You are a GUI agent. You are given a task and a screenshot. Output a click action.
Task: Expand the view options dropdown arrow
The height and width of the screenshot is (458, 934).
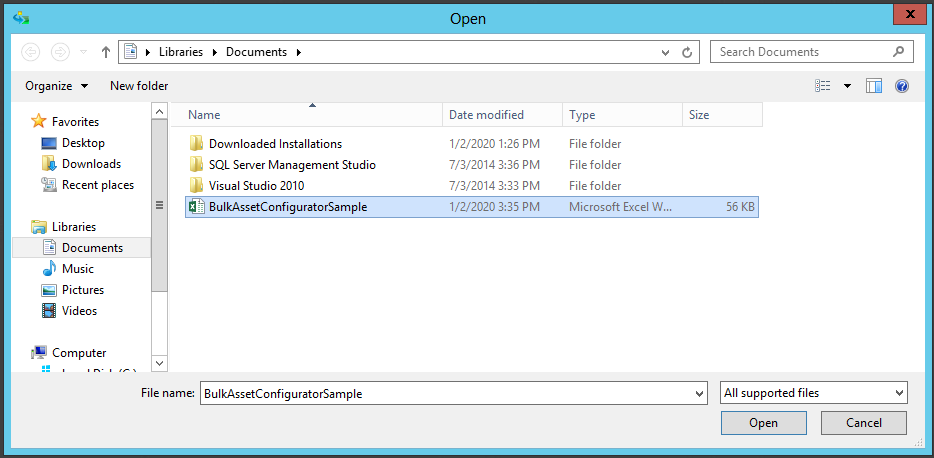click(847, 86)
